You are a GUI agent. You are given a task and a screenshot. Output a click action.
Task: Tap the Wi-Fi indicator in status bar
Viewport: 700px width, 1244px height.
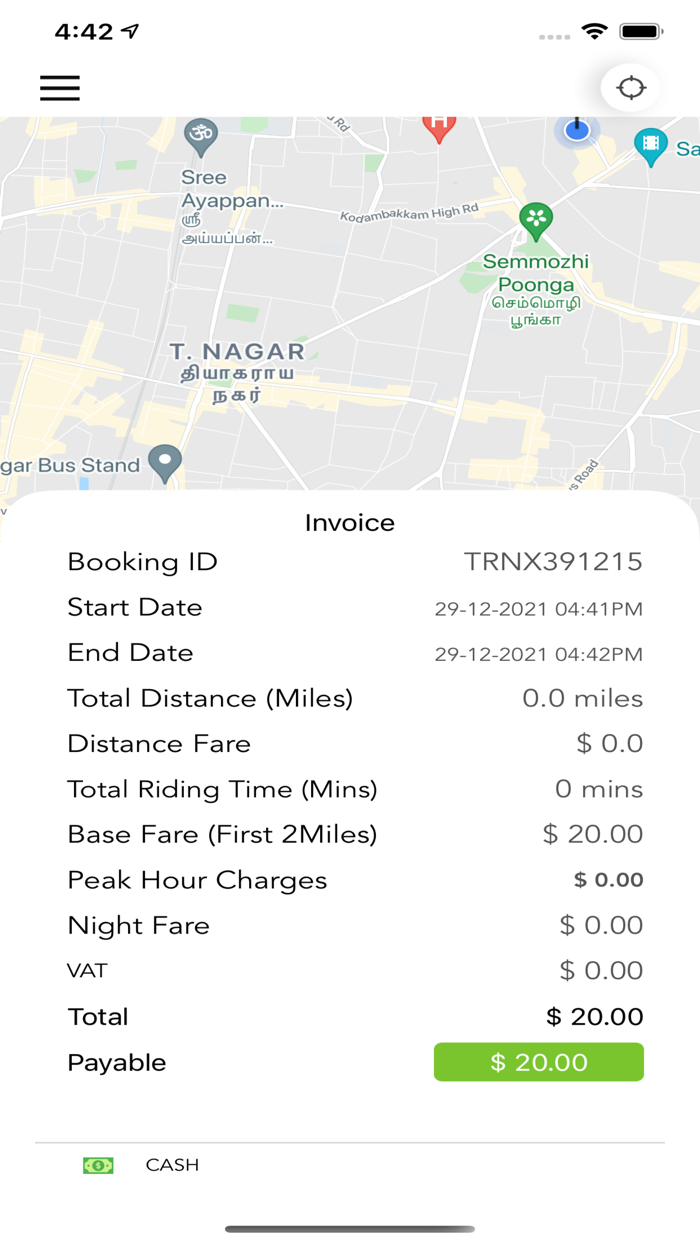pos(596,31)
